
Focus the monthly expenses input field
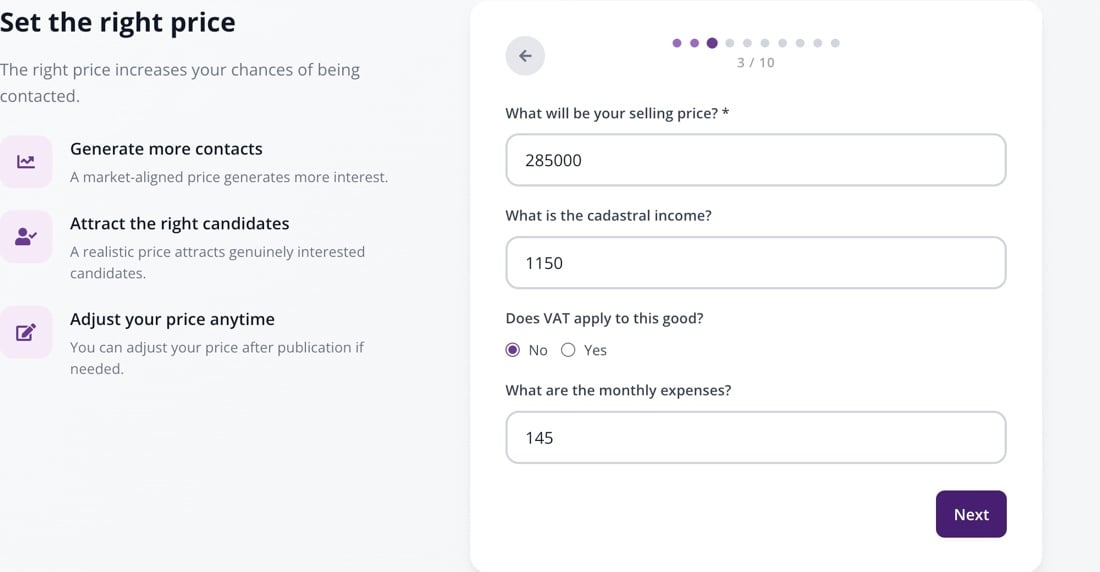click(x=756, y=437)
